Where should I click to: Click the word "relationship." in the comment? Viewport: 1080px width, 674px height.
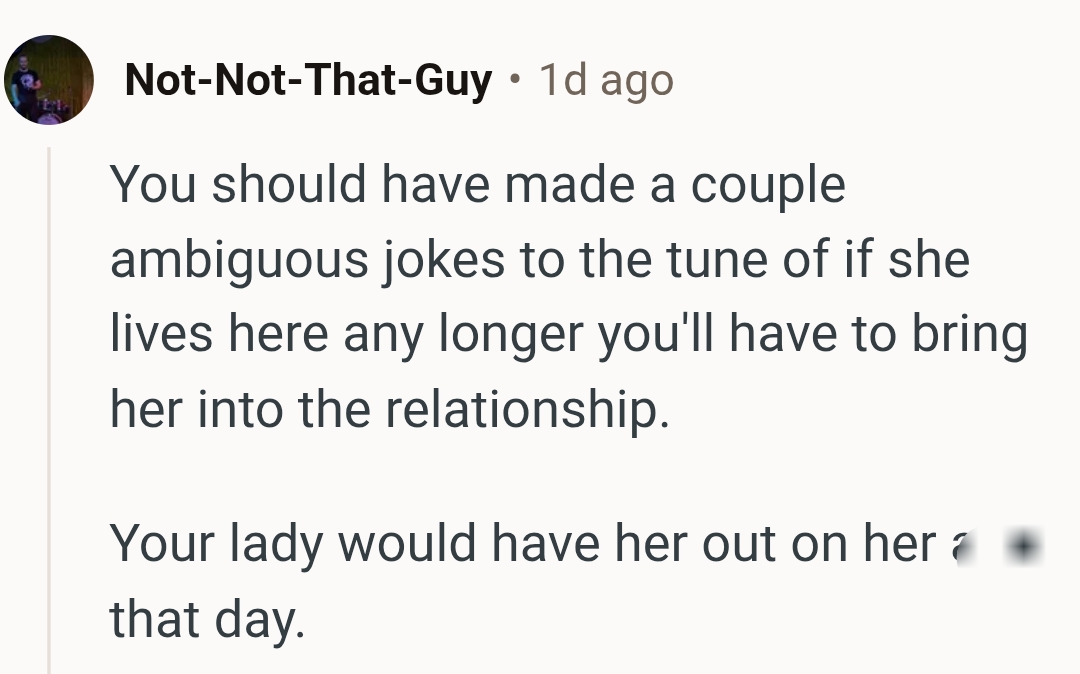[527, 411]
